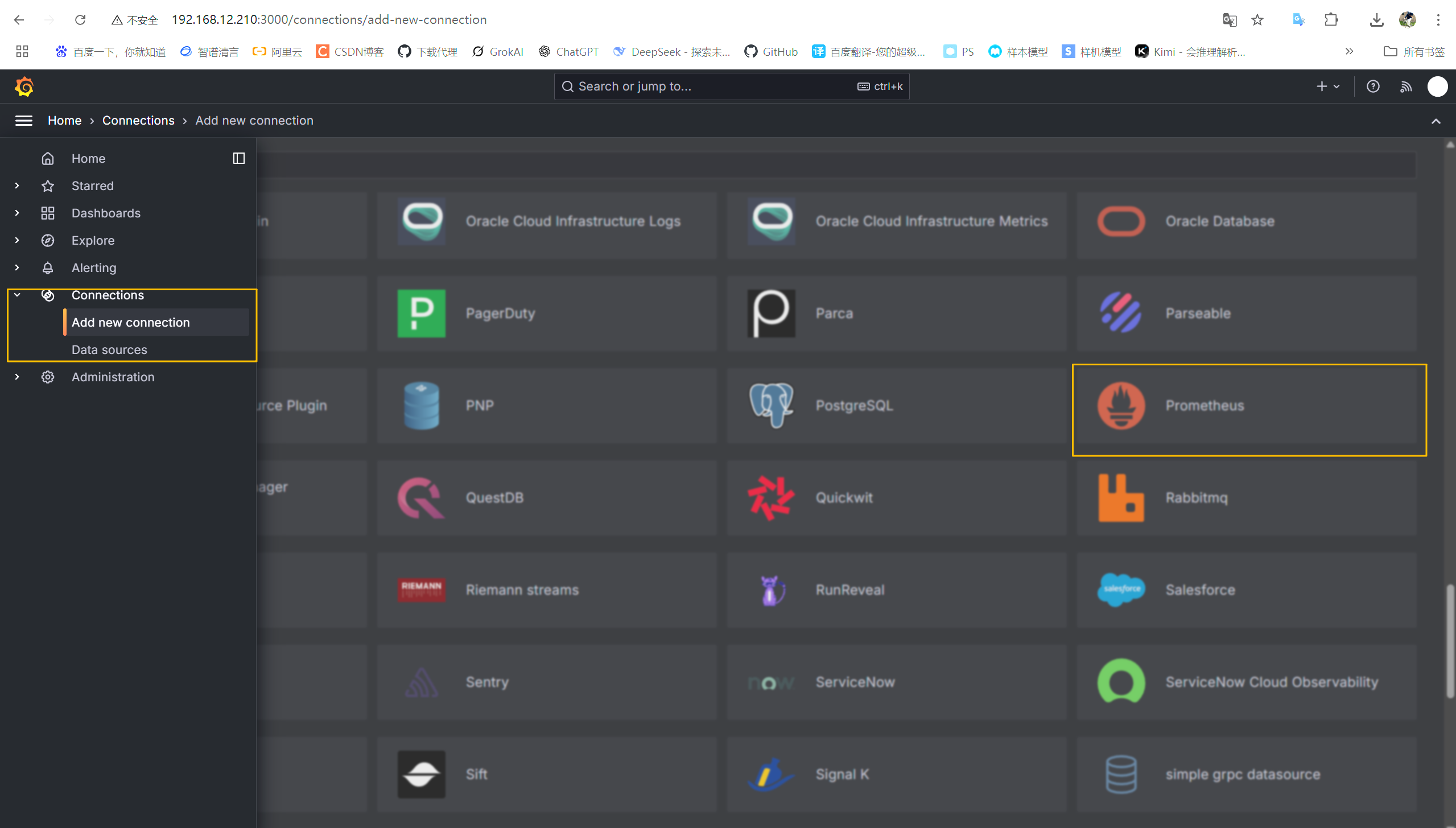
Task: Dock the sidebar menu panel icon
Action: [x=239, y=158]
